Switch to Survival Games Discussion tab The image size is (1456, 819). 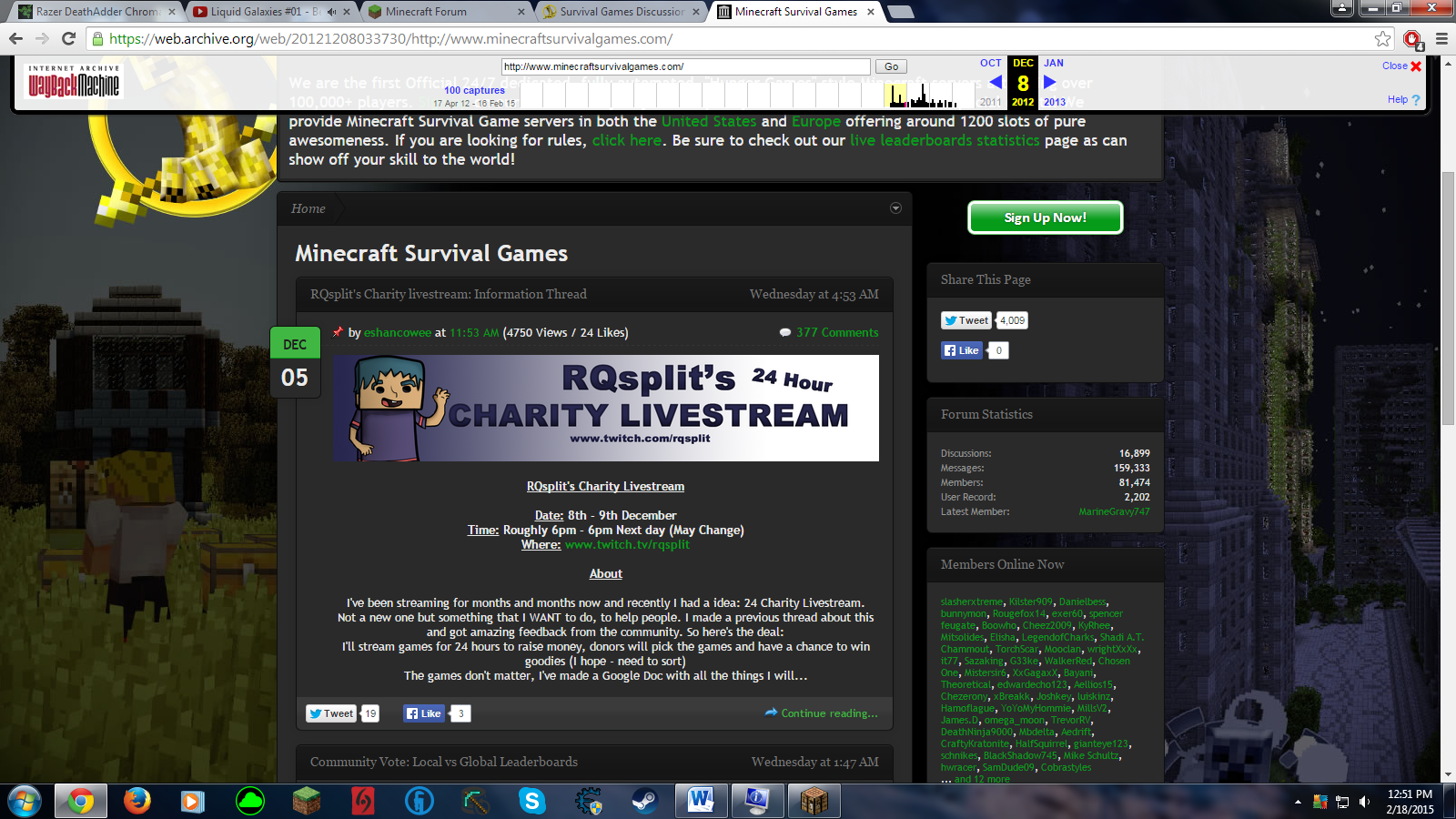(x=621, y=12)
